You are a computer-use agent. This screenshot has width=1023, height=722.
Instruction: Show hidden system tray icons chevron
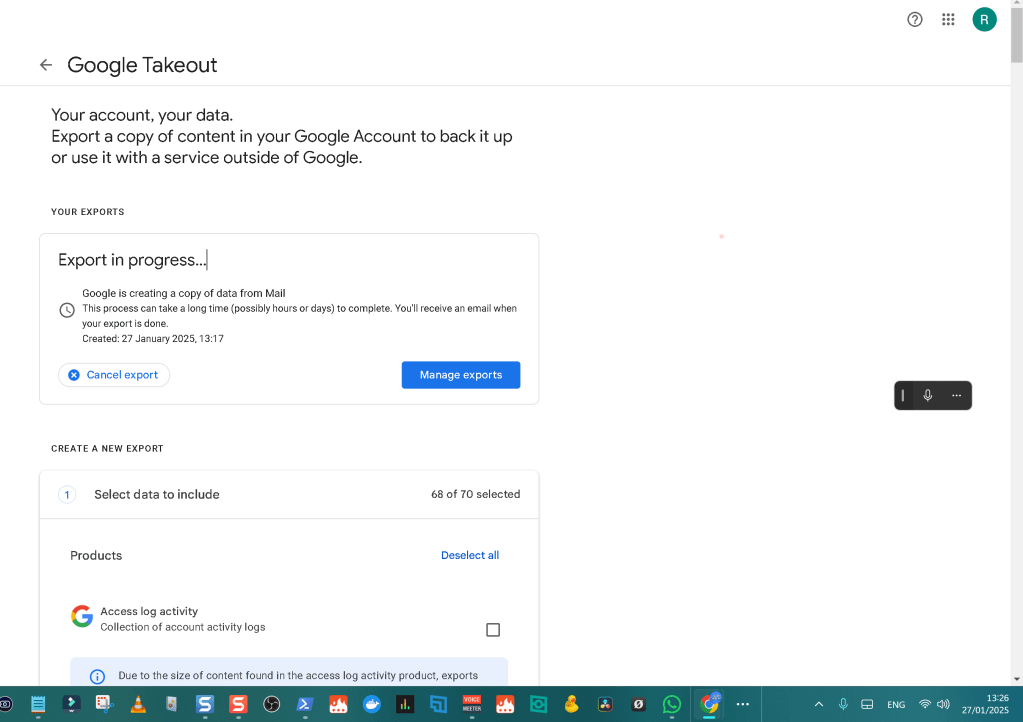819,704
